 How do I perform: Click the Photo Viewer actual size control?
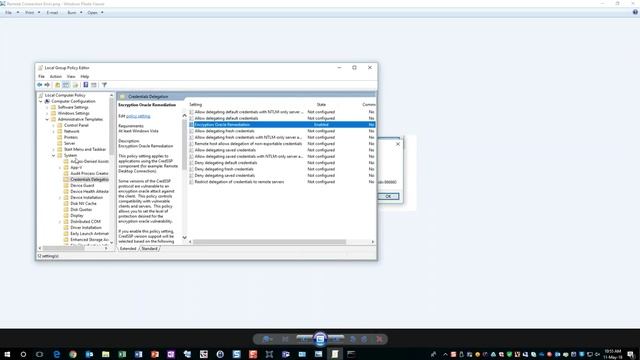[285, 339]
